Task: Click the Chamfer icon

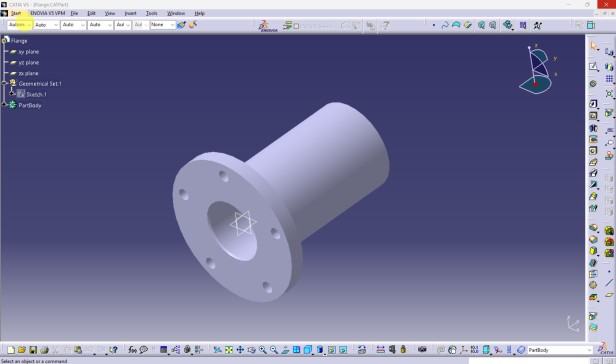Action: click(x=593, y=240)
